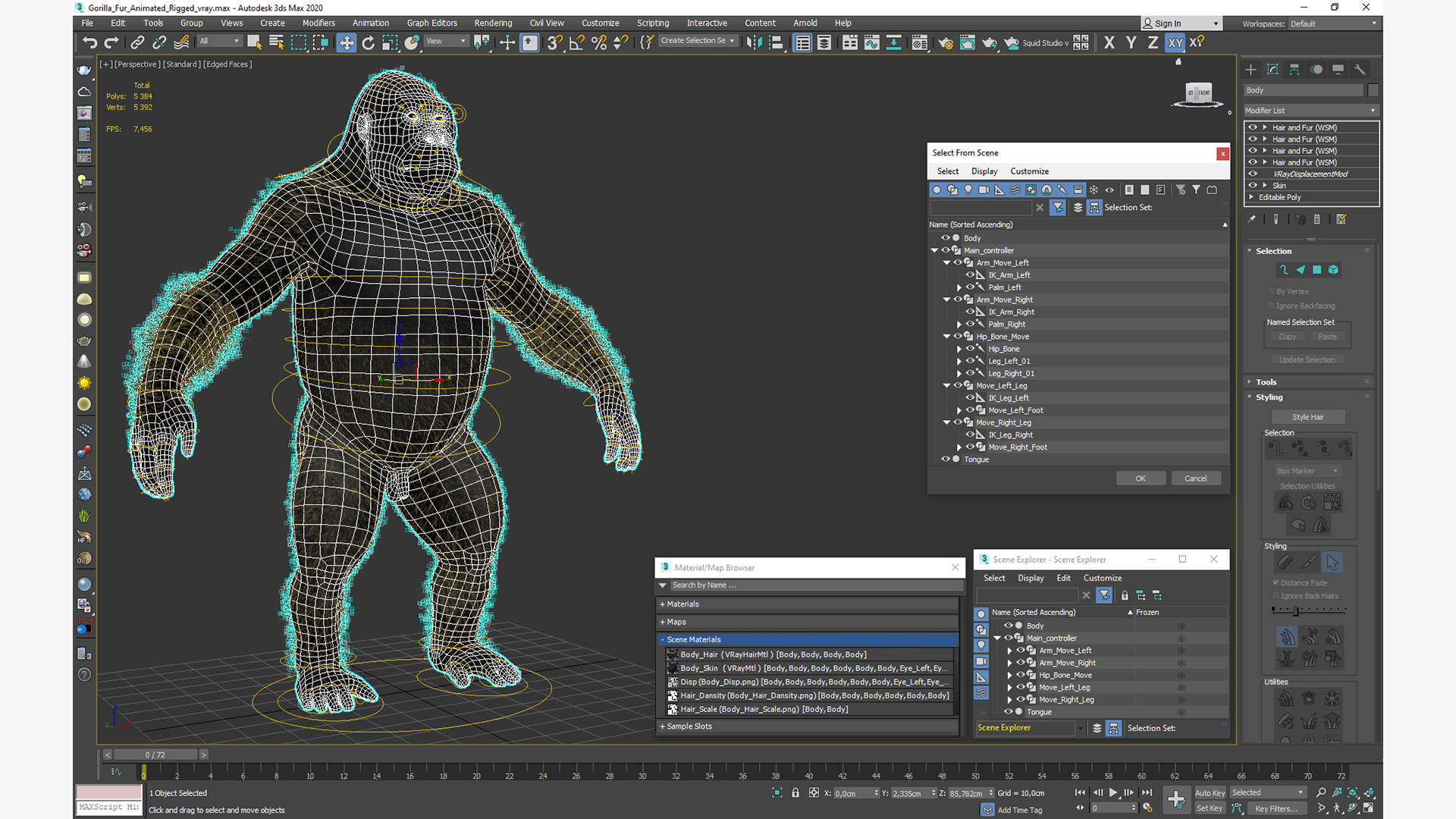This screenshot has width=1456, height=819.
Task: Toggle Distance Fade checkbox
Action: tap(1276, 582)
